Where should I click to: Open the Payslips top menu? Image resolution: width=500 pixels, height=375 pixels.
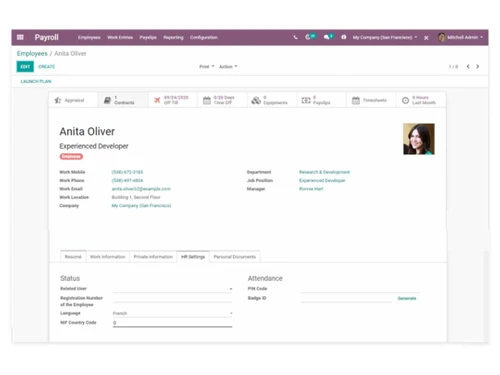pos(148,37)
